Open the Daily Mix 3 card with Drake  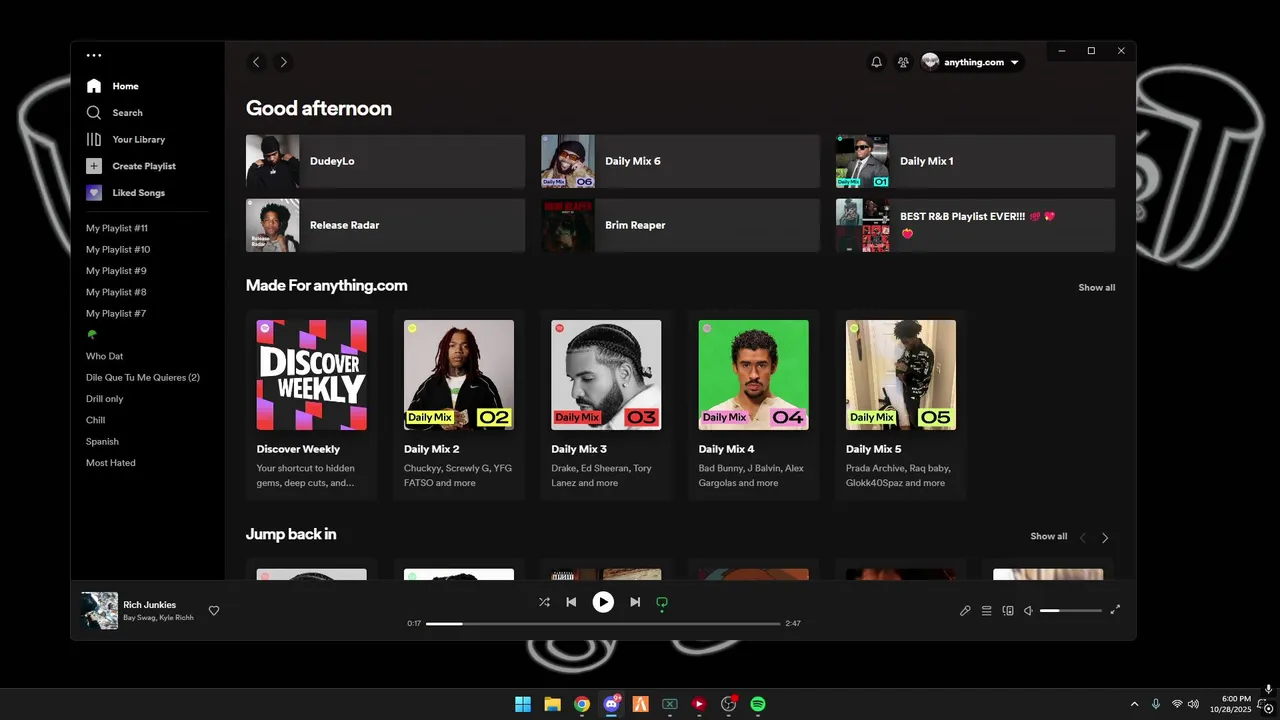606,405
